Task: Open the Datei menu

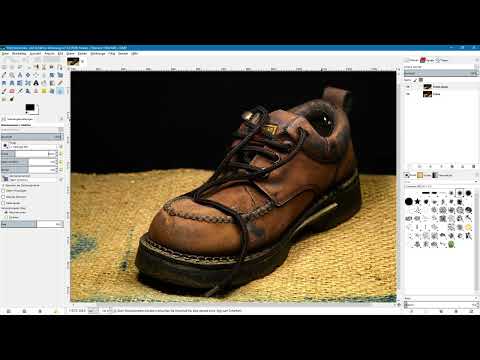Action: coord(5,53)
